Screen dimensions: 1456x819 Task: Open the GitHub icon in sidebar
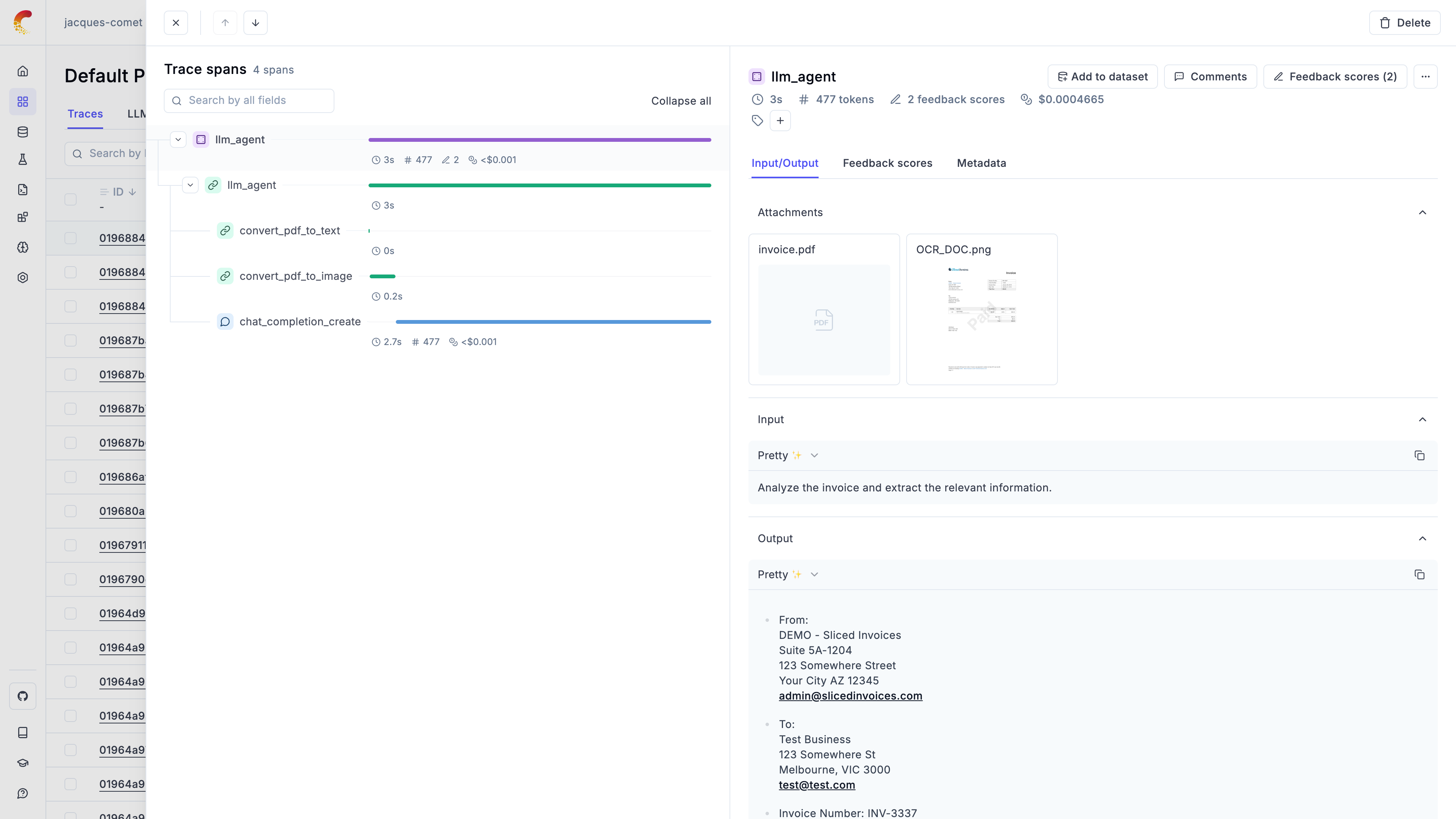tap(23, 696)
